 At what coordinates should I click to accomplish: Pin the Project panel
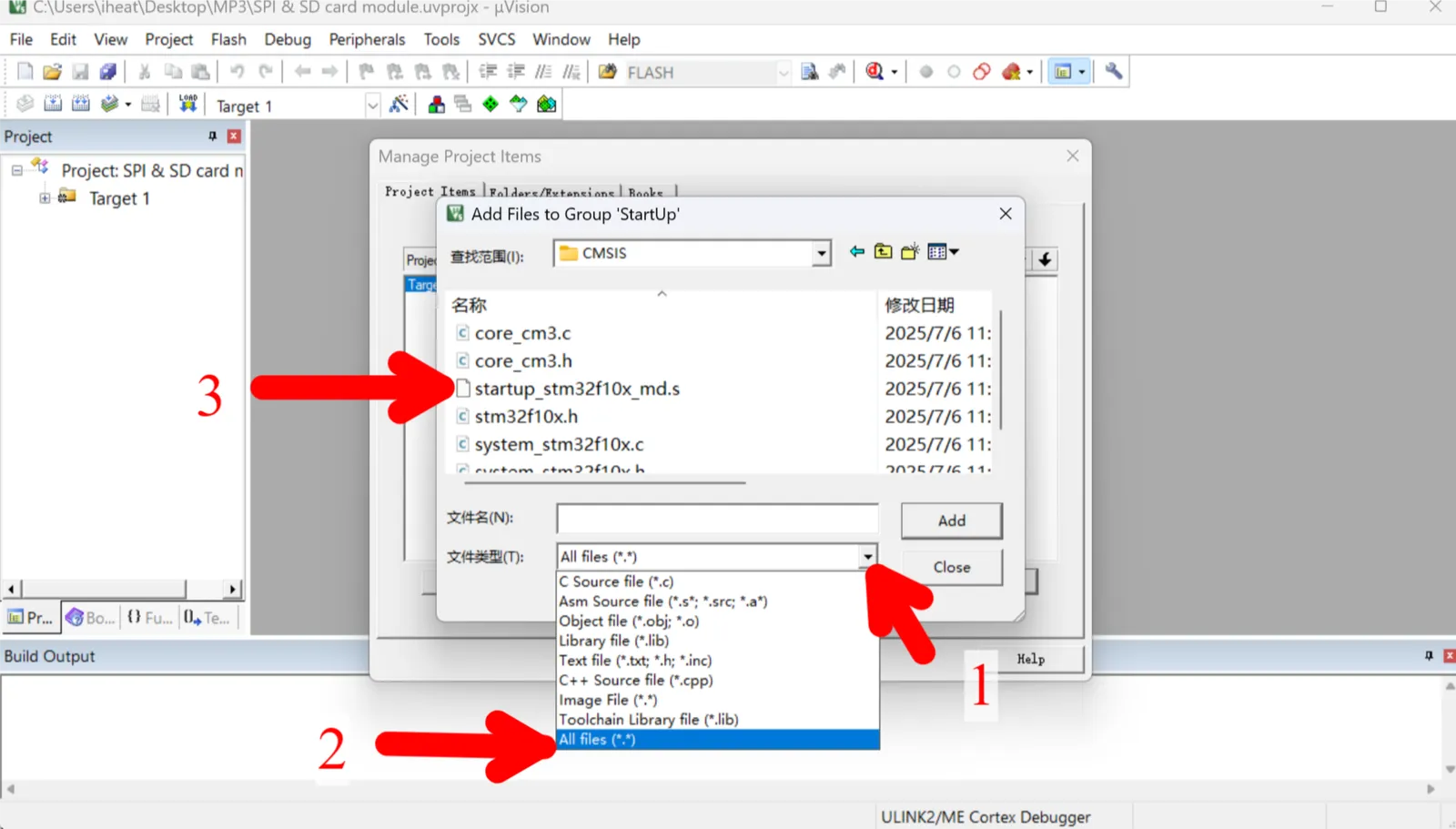(212, 136)
